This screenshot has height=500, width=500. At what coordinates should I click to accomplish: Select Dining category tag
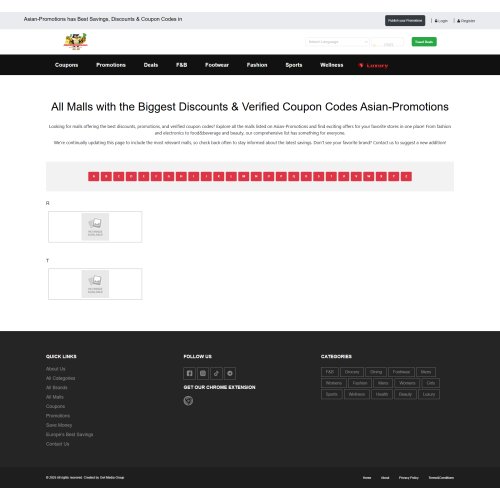pyautogui.click(x=376, y=372)
